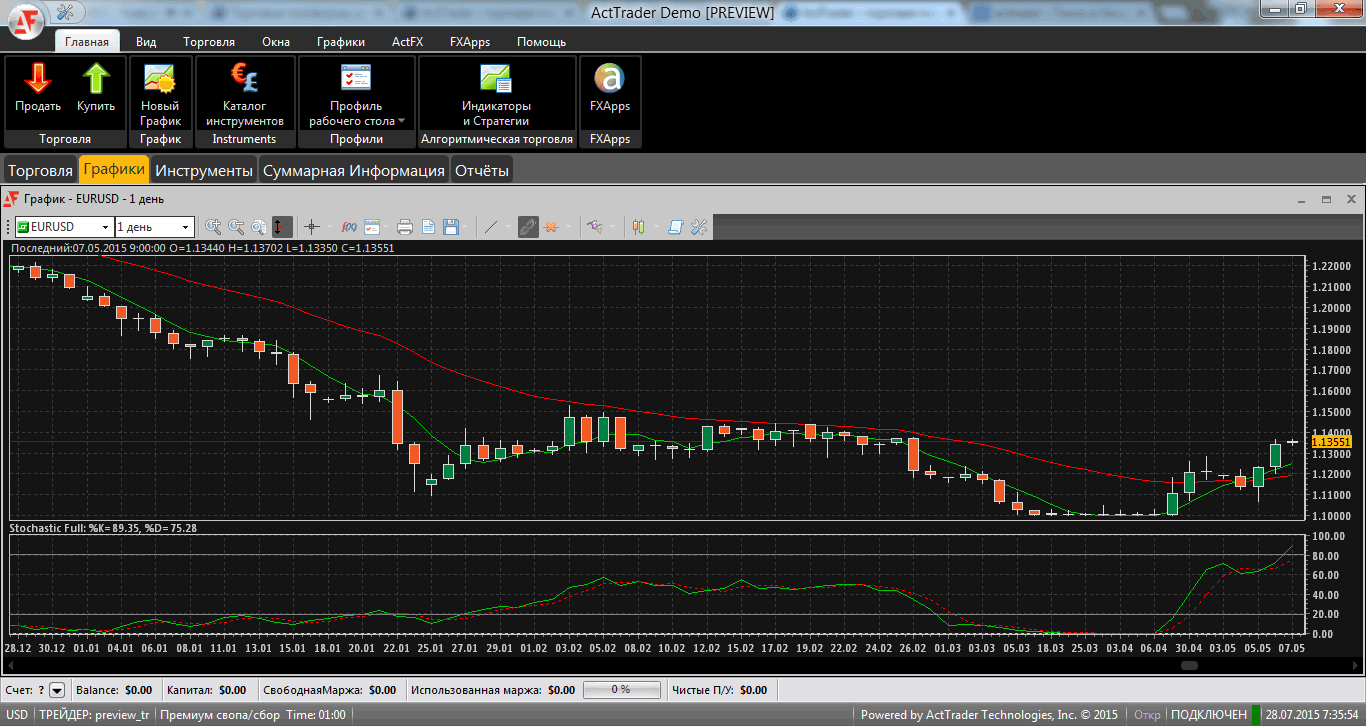1366x726 pixels.
Task: Open the Графики ribbon tab
Action: (341, 41)
